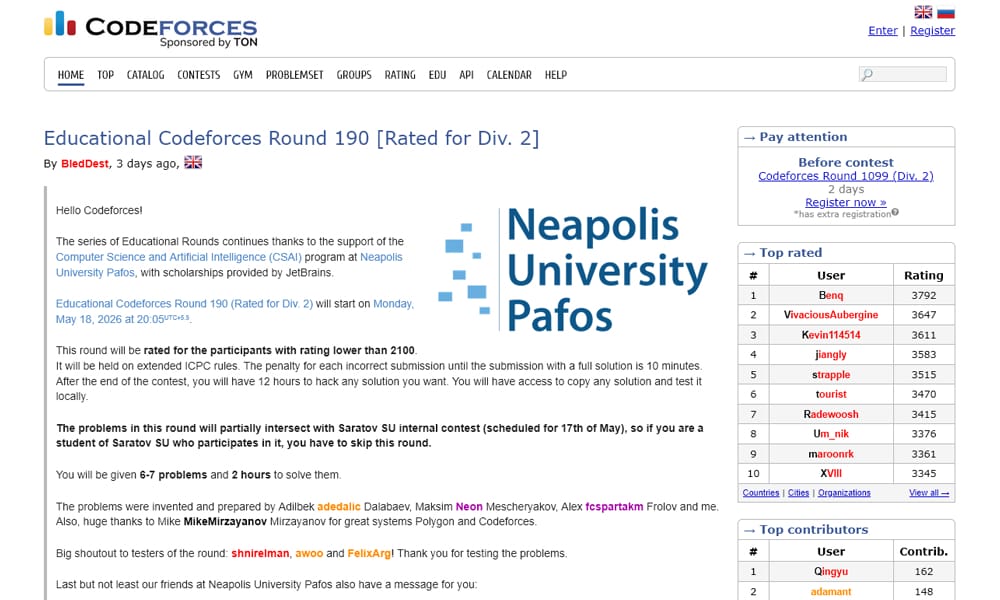
Task: Open adamant's profile in Top contributors
Action: pos(831,592)
